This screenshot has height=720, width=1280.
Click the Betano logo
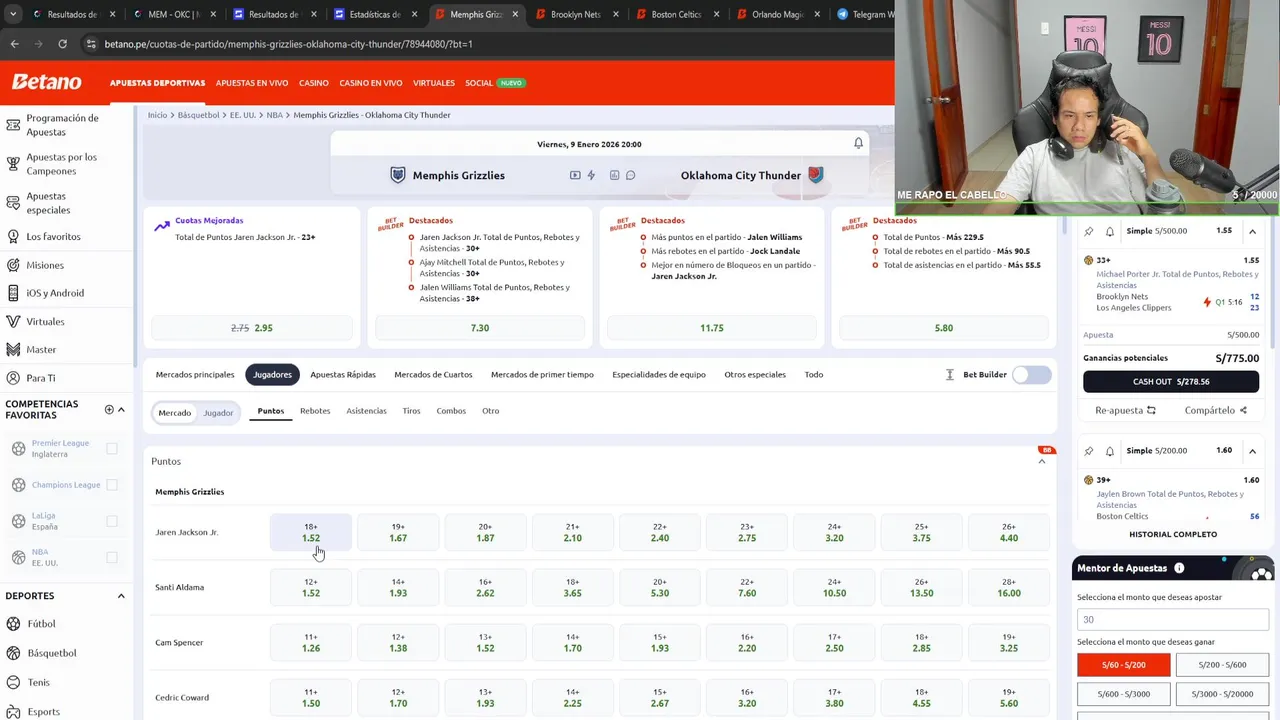click(x=46, y=83)
